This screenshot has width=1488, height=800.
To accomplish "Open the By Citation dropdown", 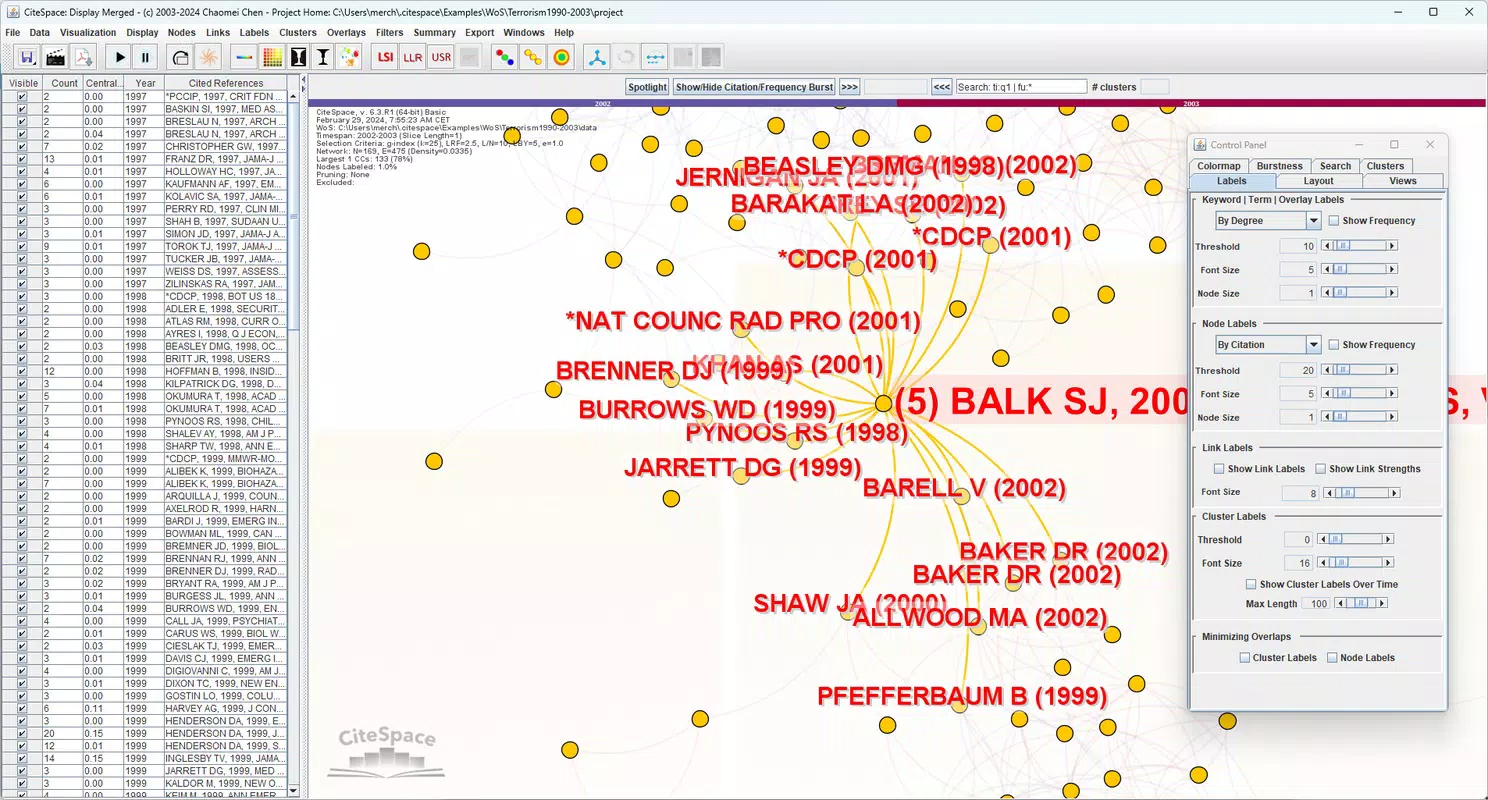I will coord(1268,345).
